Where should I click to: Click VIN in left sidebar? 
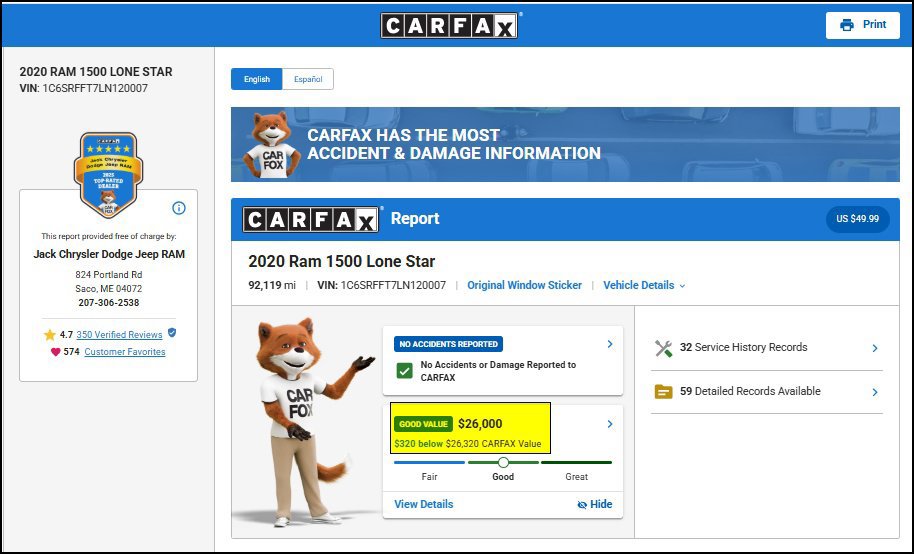pos(83,89)
